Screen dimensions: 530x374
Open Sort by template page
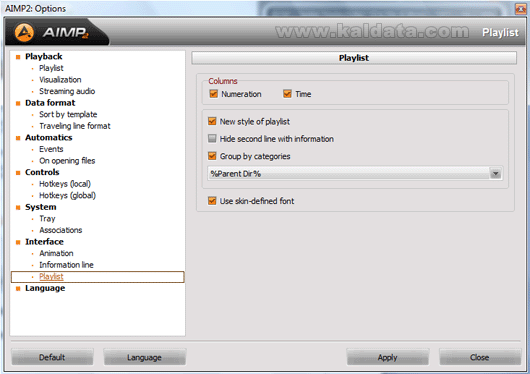pyautogui.click(x=68, y=114)
